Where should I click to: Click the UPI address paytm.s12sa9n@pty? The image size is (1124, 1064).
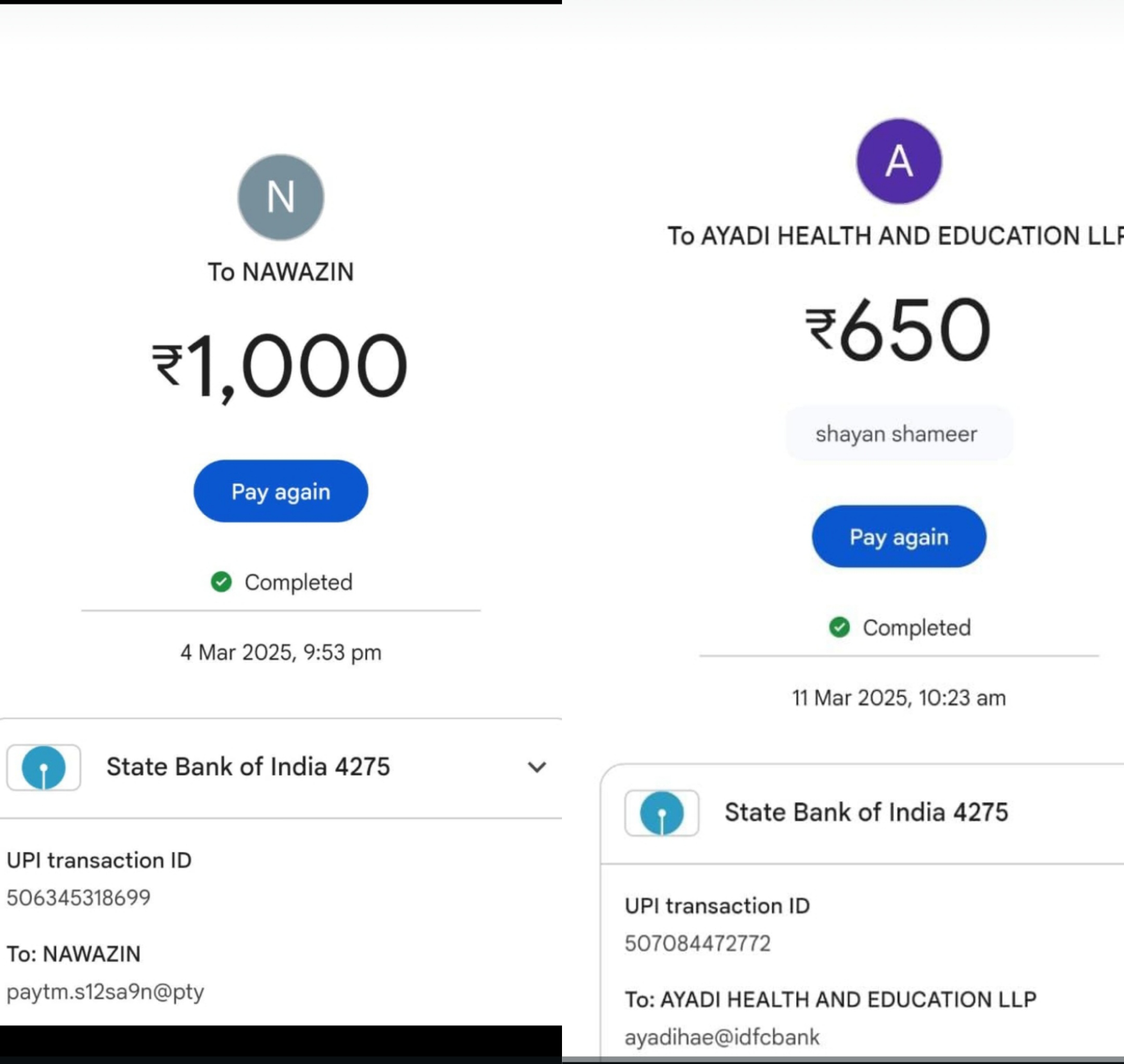(106, 992)
